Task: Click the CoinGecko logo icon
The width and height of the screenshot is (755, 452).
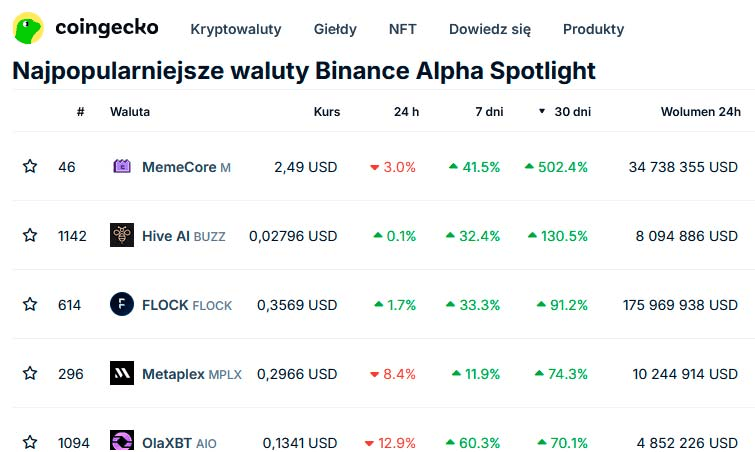Action: pyautogui.click(x=28, y=28)
